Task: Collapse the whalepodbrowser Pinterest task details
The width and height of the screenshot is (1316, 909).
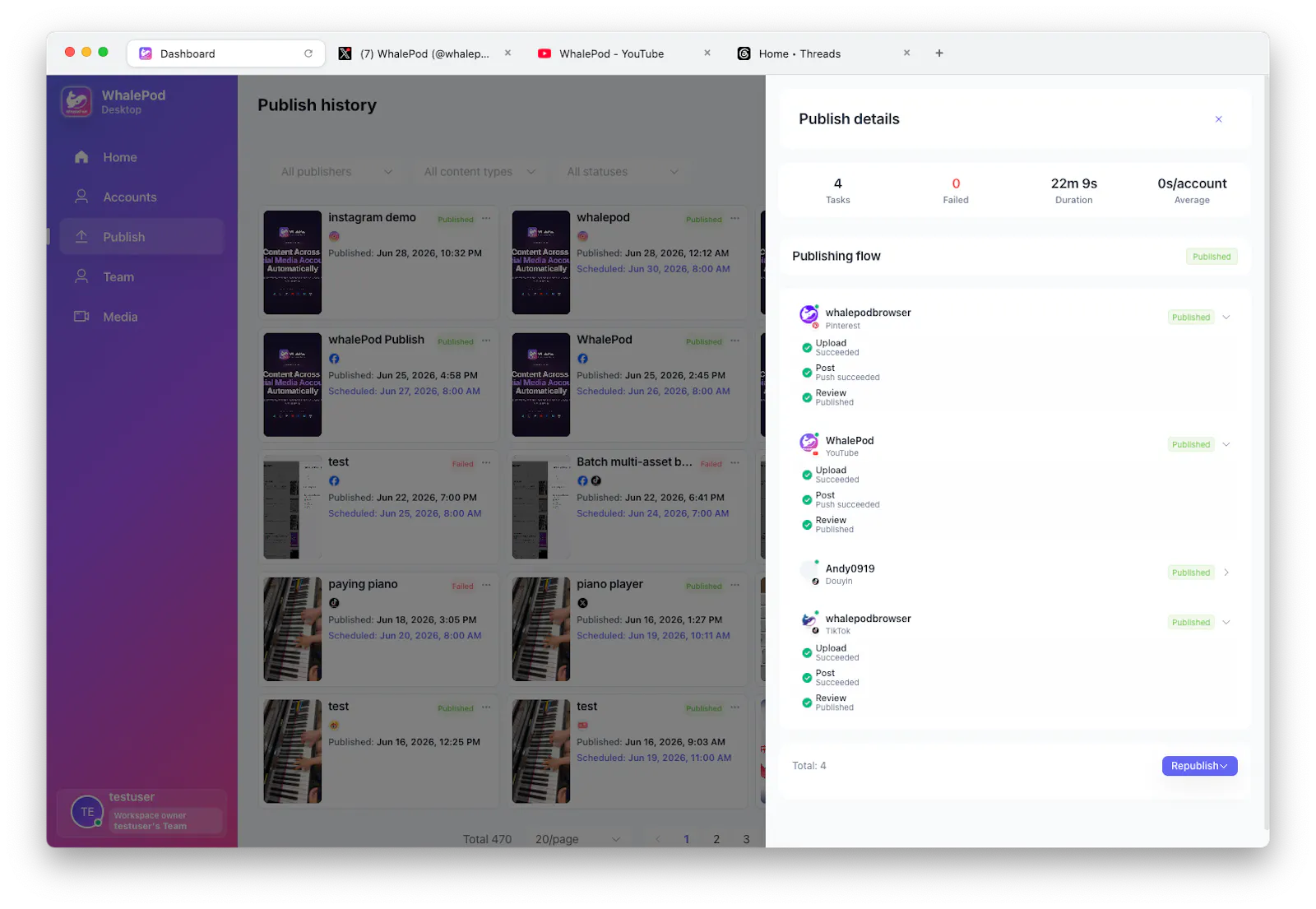Action: 1226,318
